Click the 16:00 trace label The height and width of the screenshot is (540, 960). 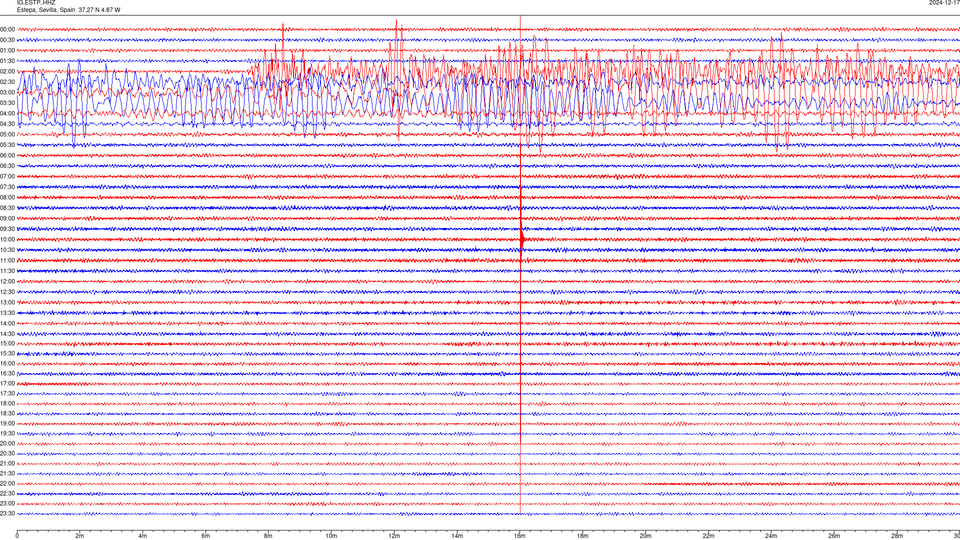point(7,363)
